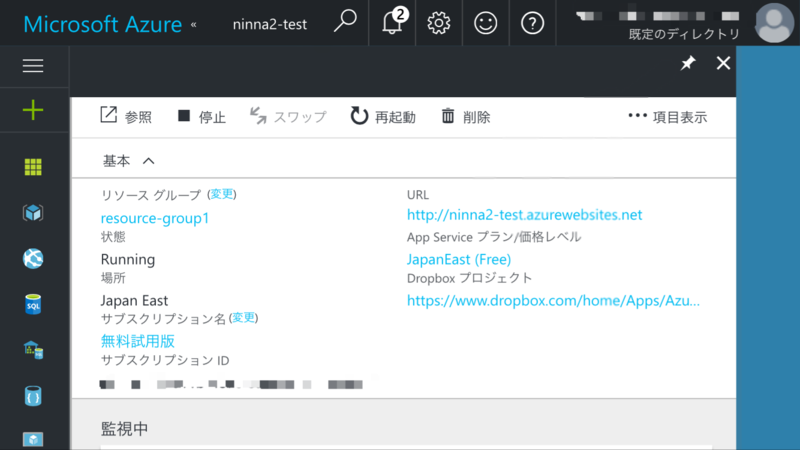Screen dimensions: 800x450
Task: Pin this blade to dashboard
Action: (688, 63)
